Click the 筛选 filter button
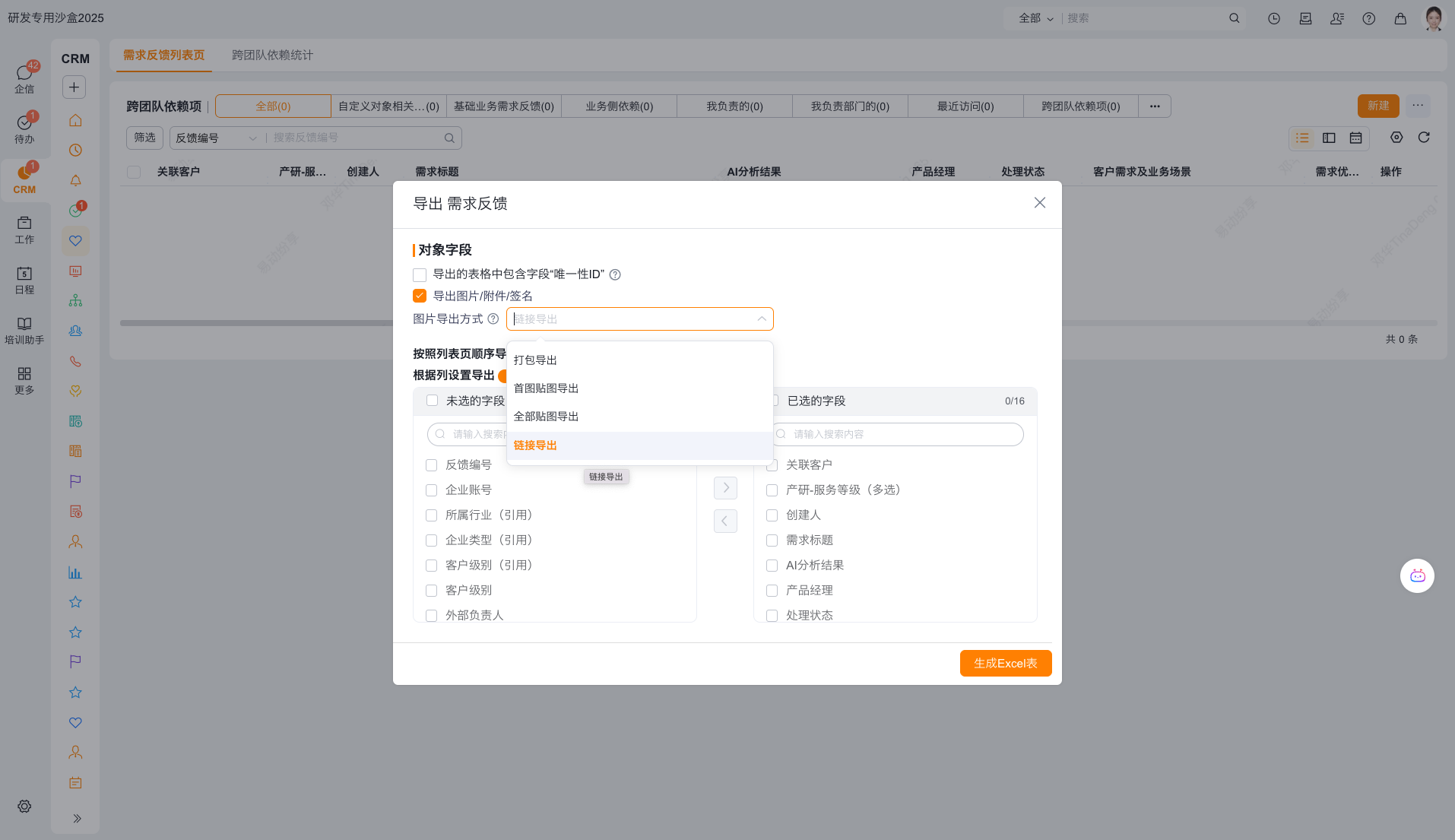Viewport: 1455px width, 840px height. click(x=144, y=138)
